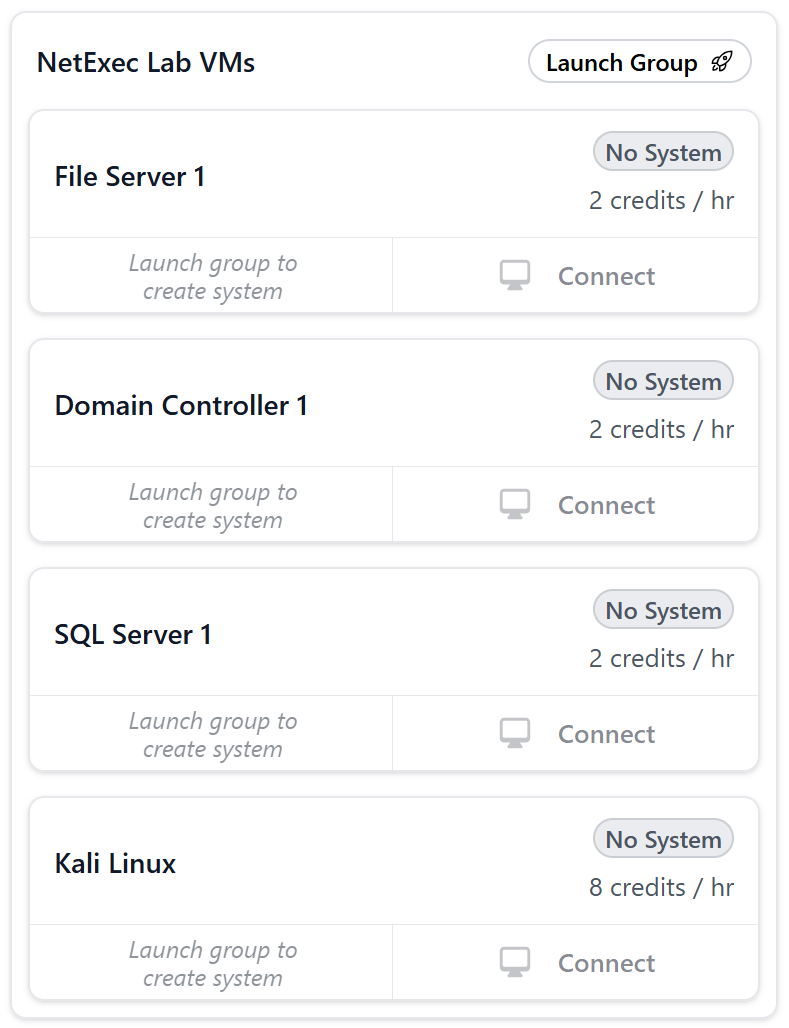Select the Domain Controller 1 title
Viewport: 789px width, 1028px height.
pyautogui.click(x=181, y=405)
